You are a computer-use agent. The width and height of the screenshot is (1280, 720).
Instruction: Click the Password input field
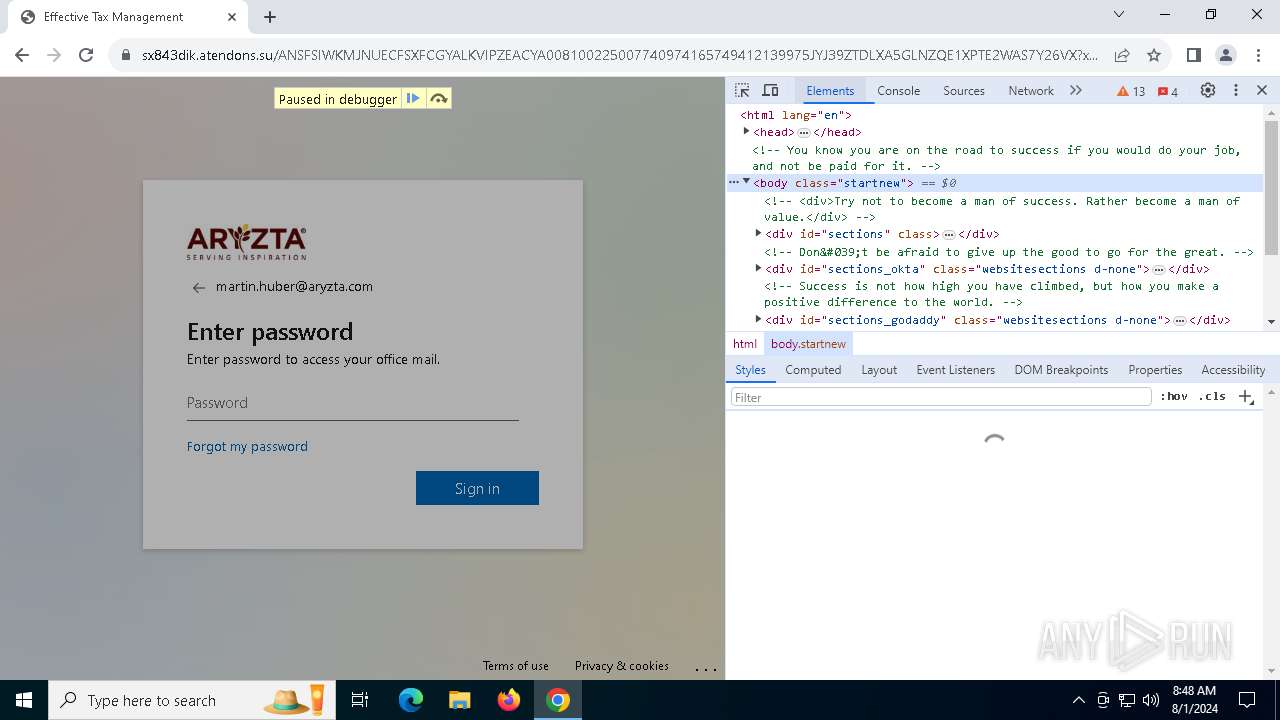coord(352,403)
